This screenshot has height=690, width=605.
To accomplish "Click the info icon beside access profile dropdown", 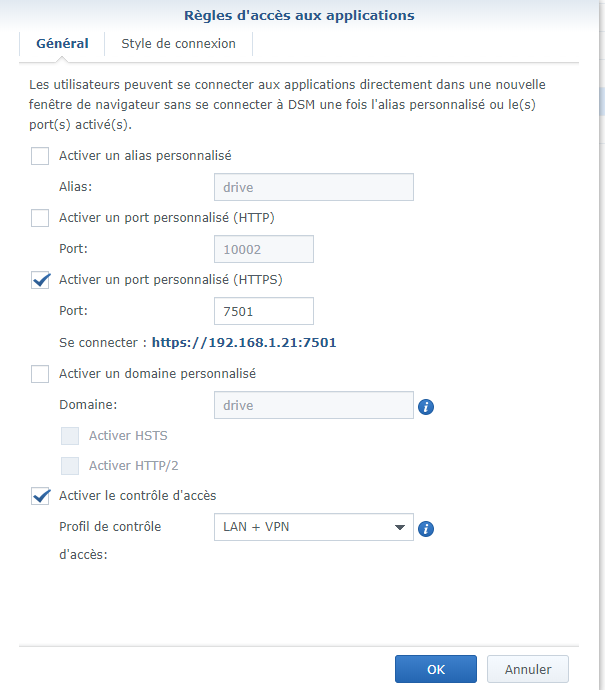I will point(425,529).
